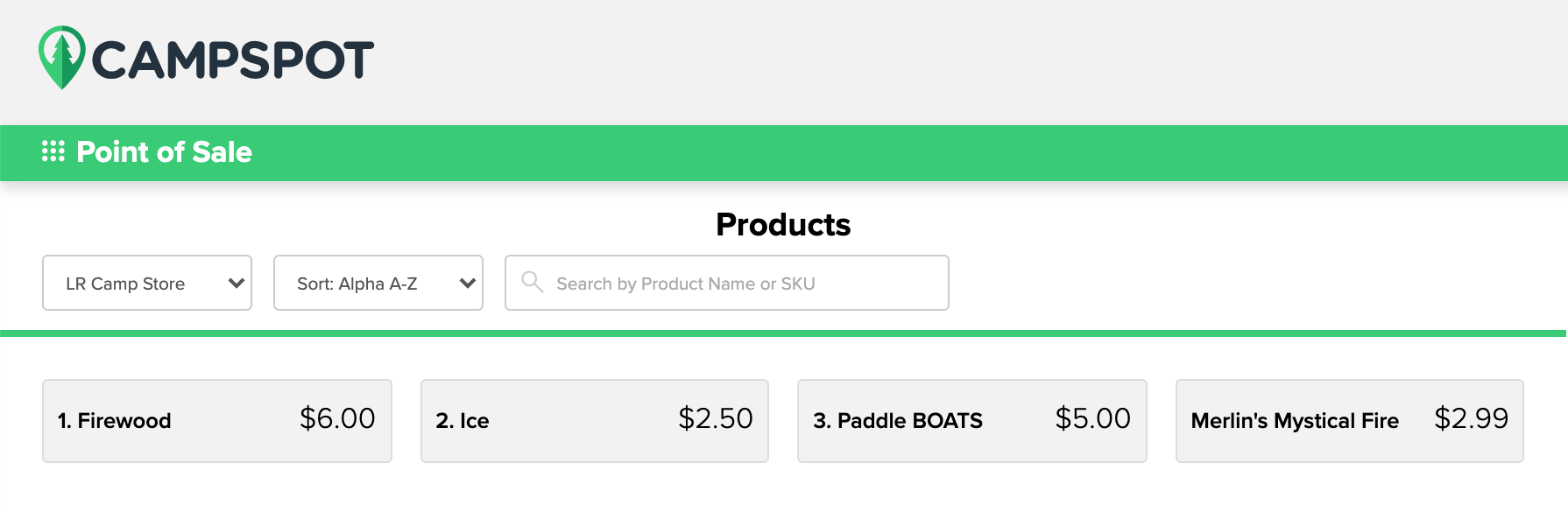Click the $2.50 price on Ice

pyautogui.click(x=717, y=420)
